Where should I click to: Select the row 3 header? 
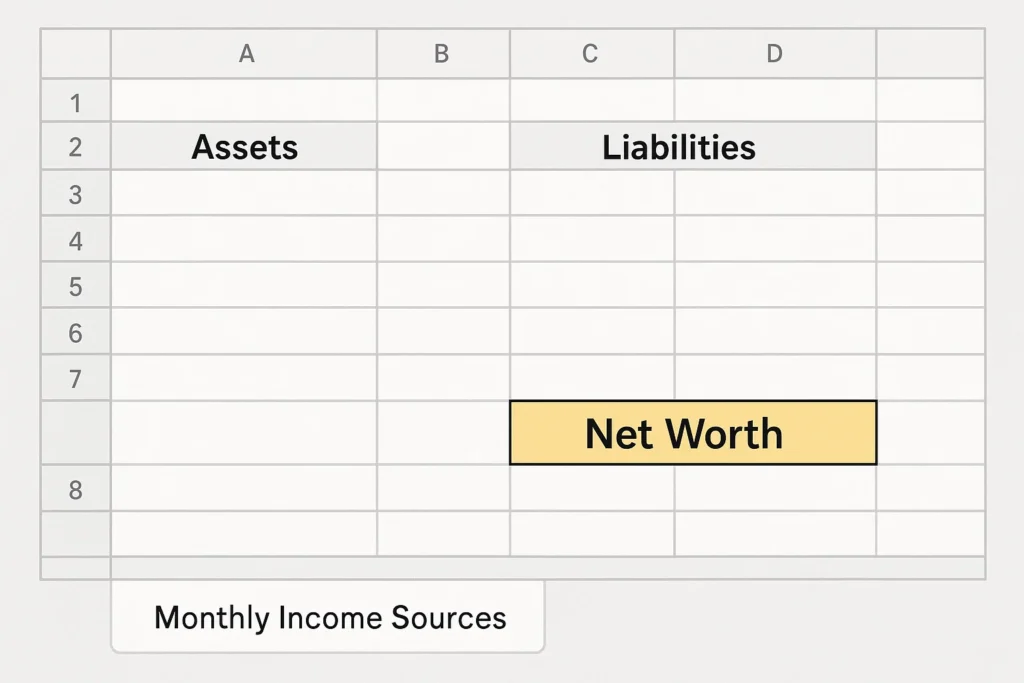pos(76,194)
